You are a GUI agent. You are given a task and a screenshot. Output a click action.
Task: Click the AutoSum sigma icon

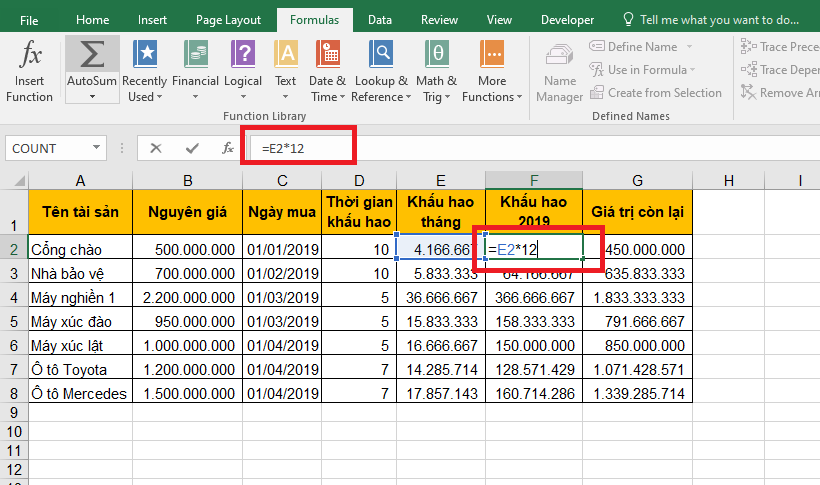tap(92, 54)
